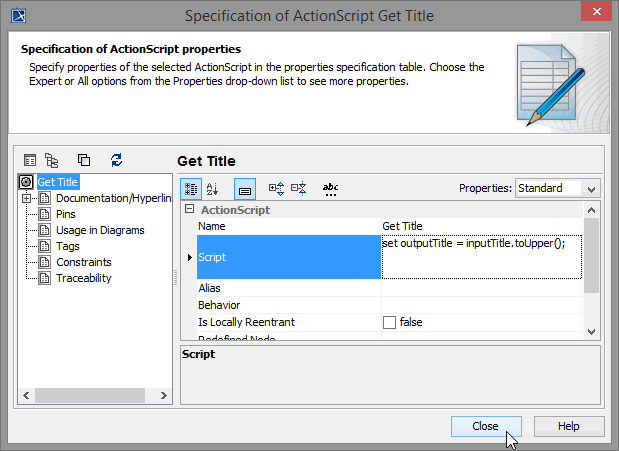Click the list view icon above tree
The width and height of the screenshot is (619, 451).
click(x=31, y=160)
